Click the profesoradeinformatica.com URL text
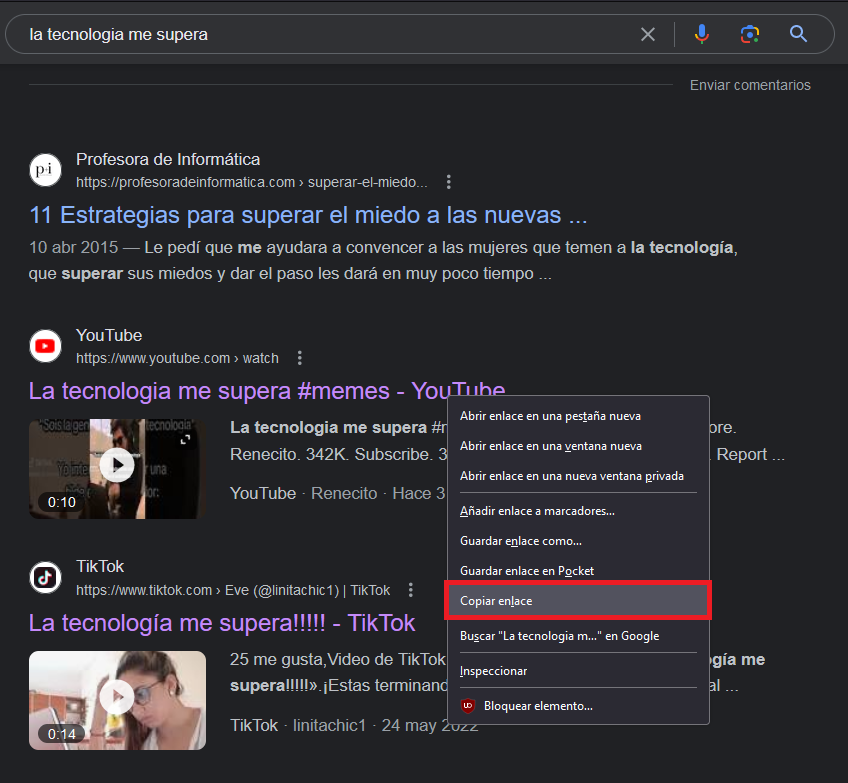This screenshot has width=848, height=783. tap(251, 182)
